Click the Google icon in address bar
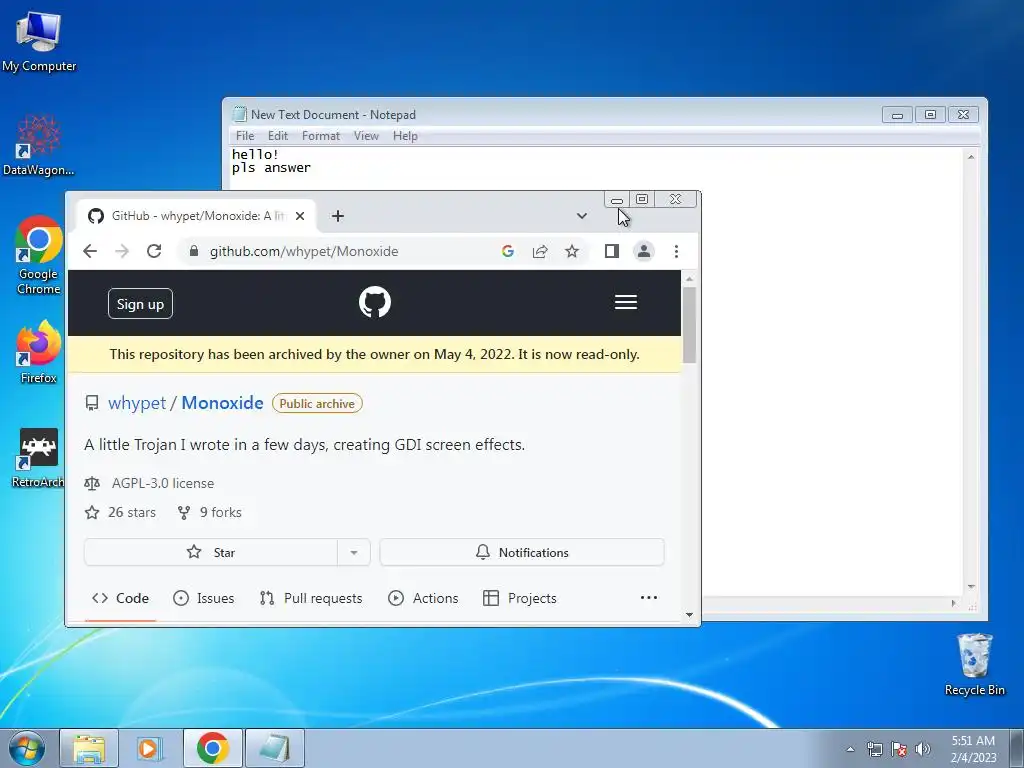 (x=507, y=251)
